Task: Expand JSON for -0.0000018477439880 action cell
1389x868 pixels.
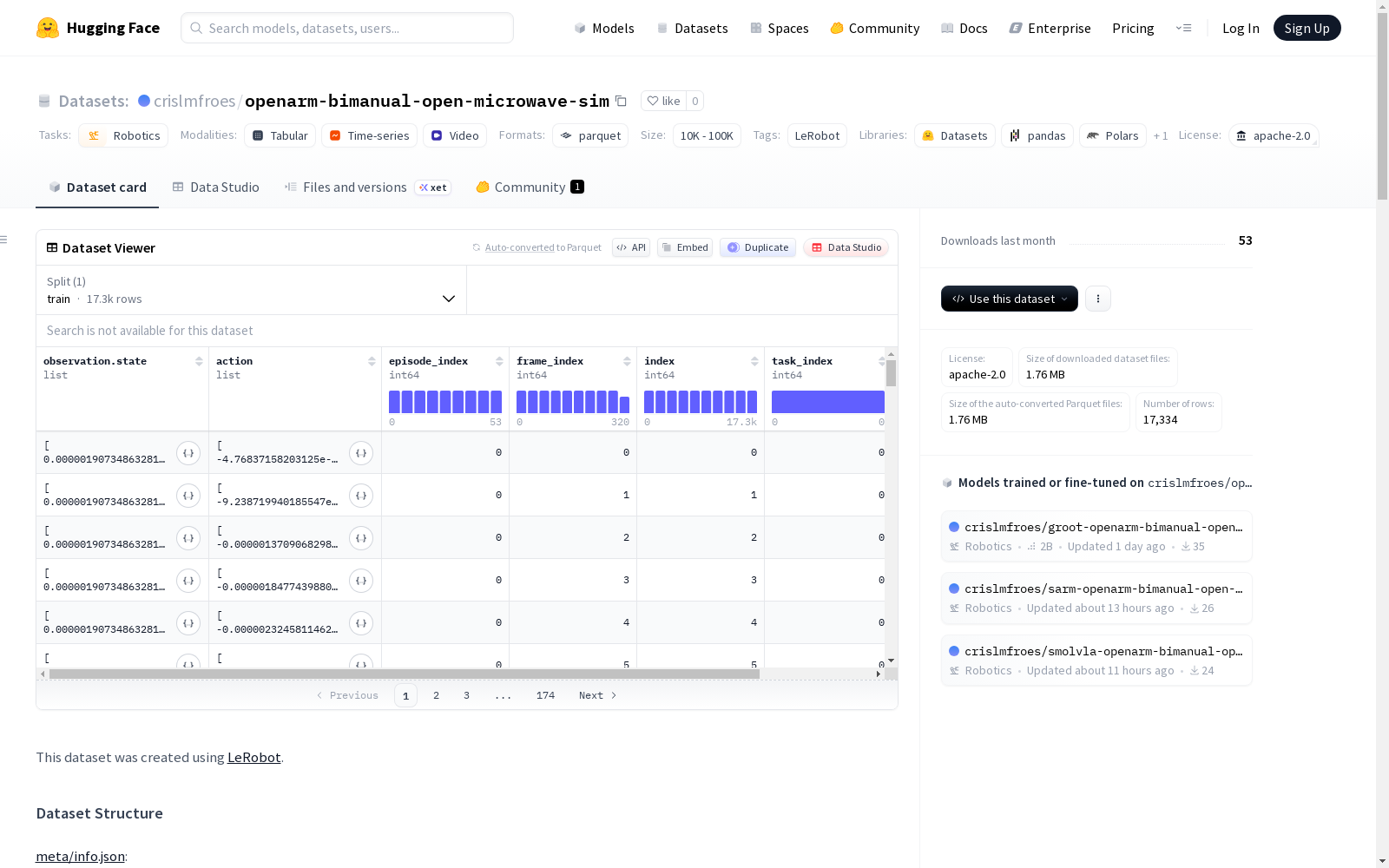Action: [361, 581]
